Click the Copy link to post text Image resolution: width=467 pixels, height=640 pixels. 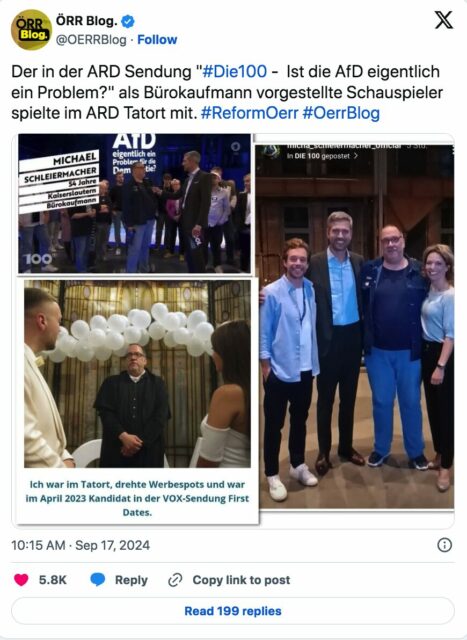[241, 580]
